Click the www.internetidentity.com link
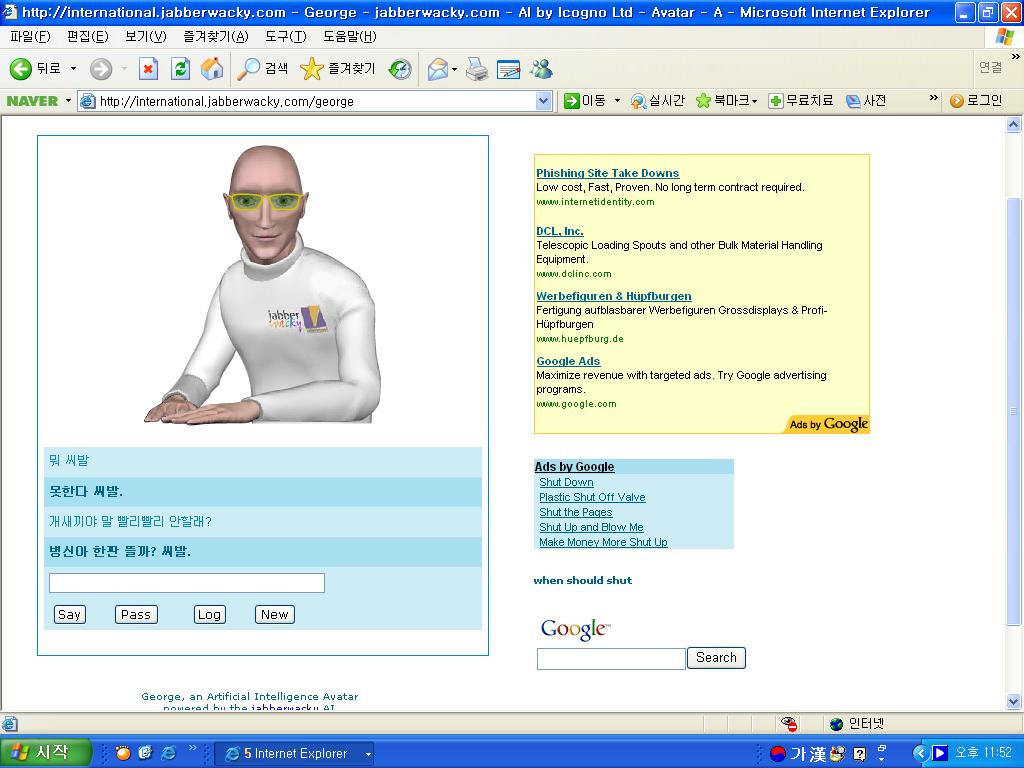The image size is (1024, 768). point(595,202)
